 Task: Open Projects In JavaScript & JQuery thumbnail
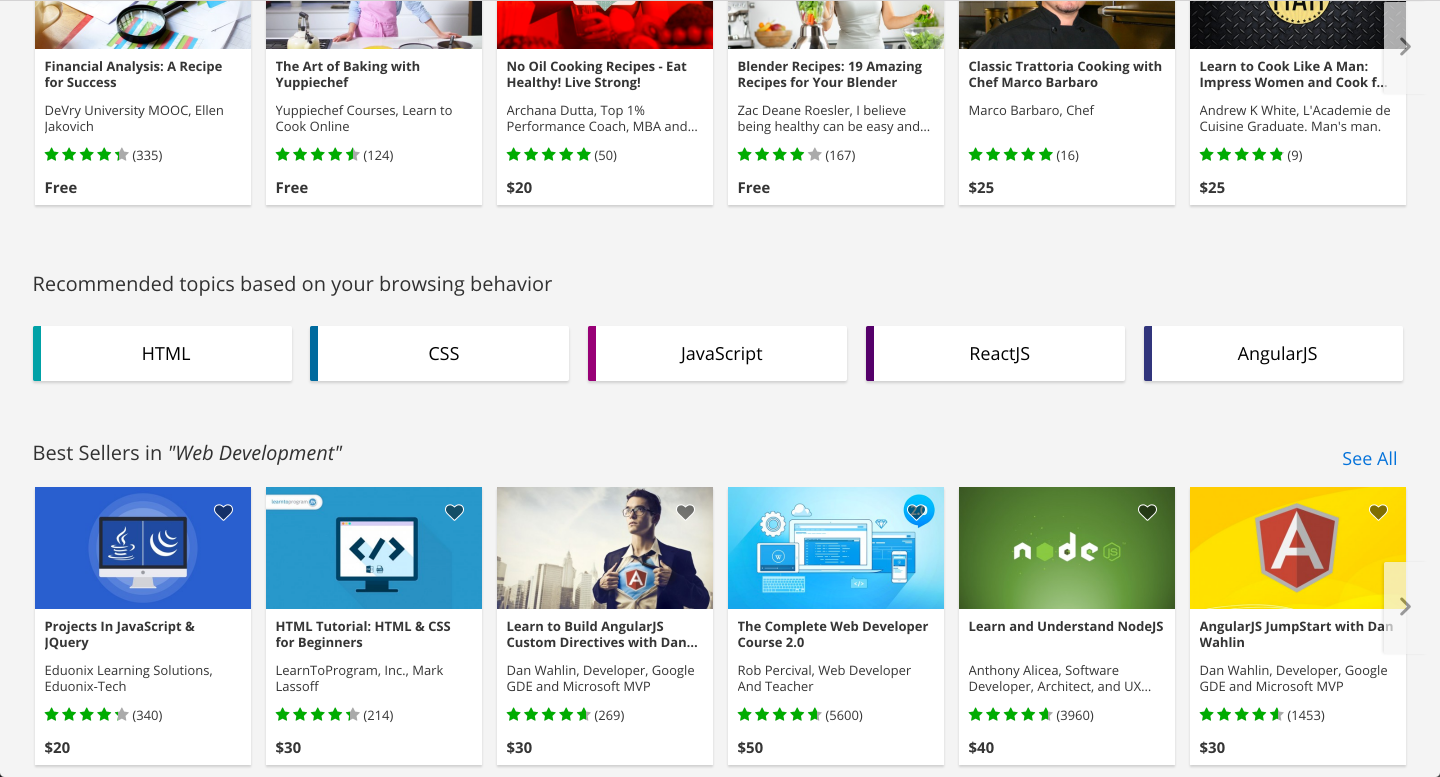pyautogui.click(x=143, y=548)
